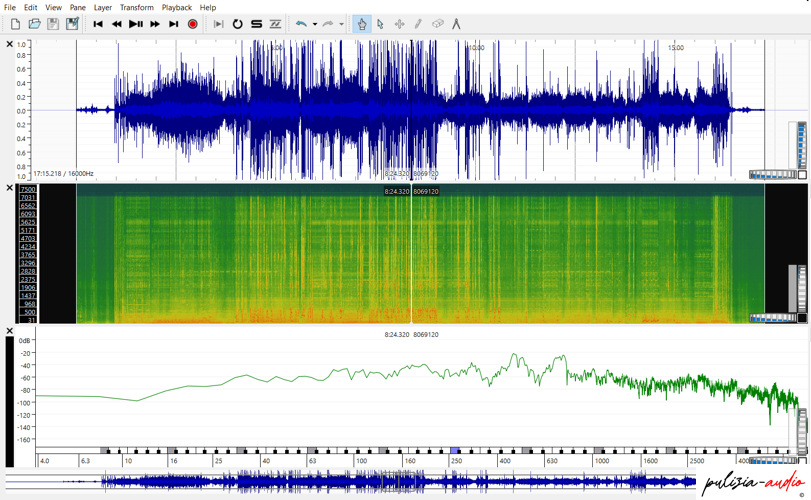Pick the Edit (move) tool
811x500 pixels.
(399, 24)
